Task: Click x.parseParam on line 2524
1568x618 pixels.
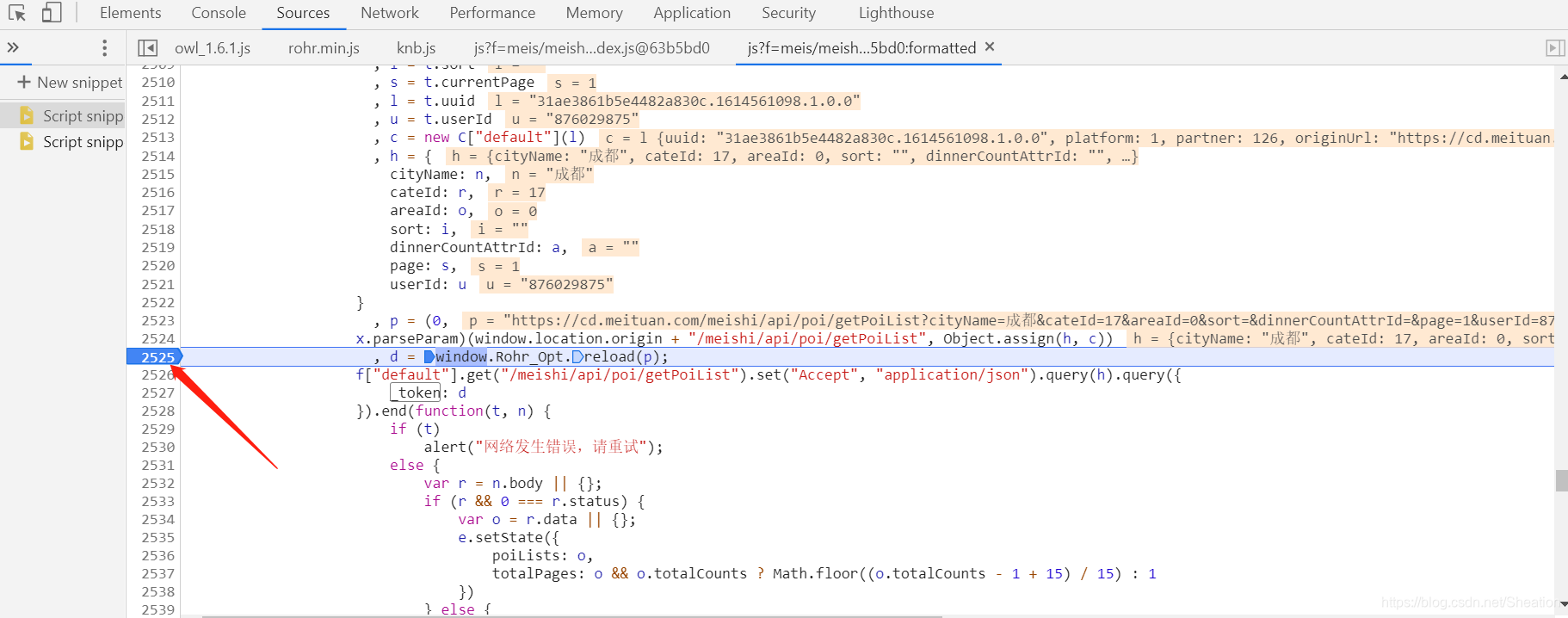Action: point(411,339)
